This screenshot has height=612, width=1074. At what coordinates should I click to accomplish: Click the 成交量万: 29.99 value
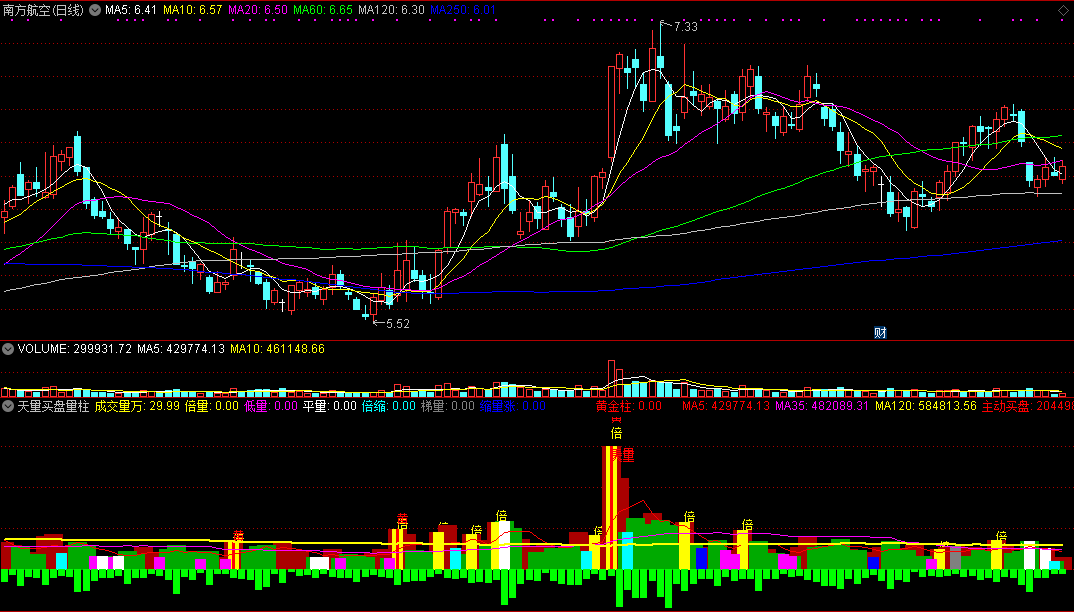tap(137, 406)
